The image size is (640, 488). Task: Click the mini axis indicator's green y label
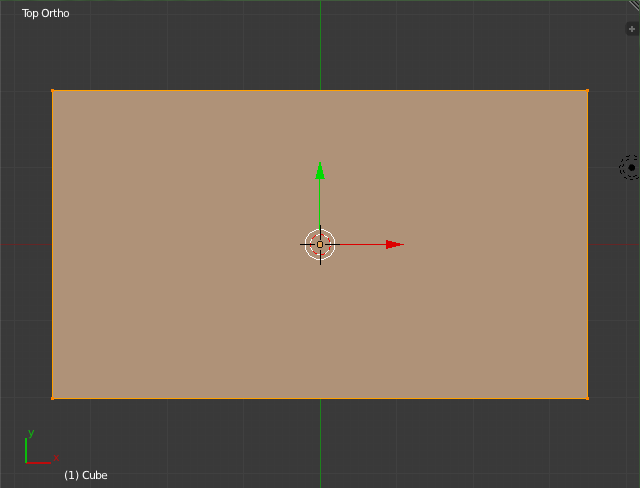31,433
